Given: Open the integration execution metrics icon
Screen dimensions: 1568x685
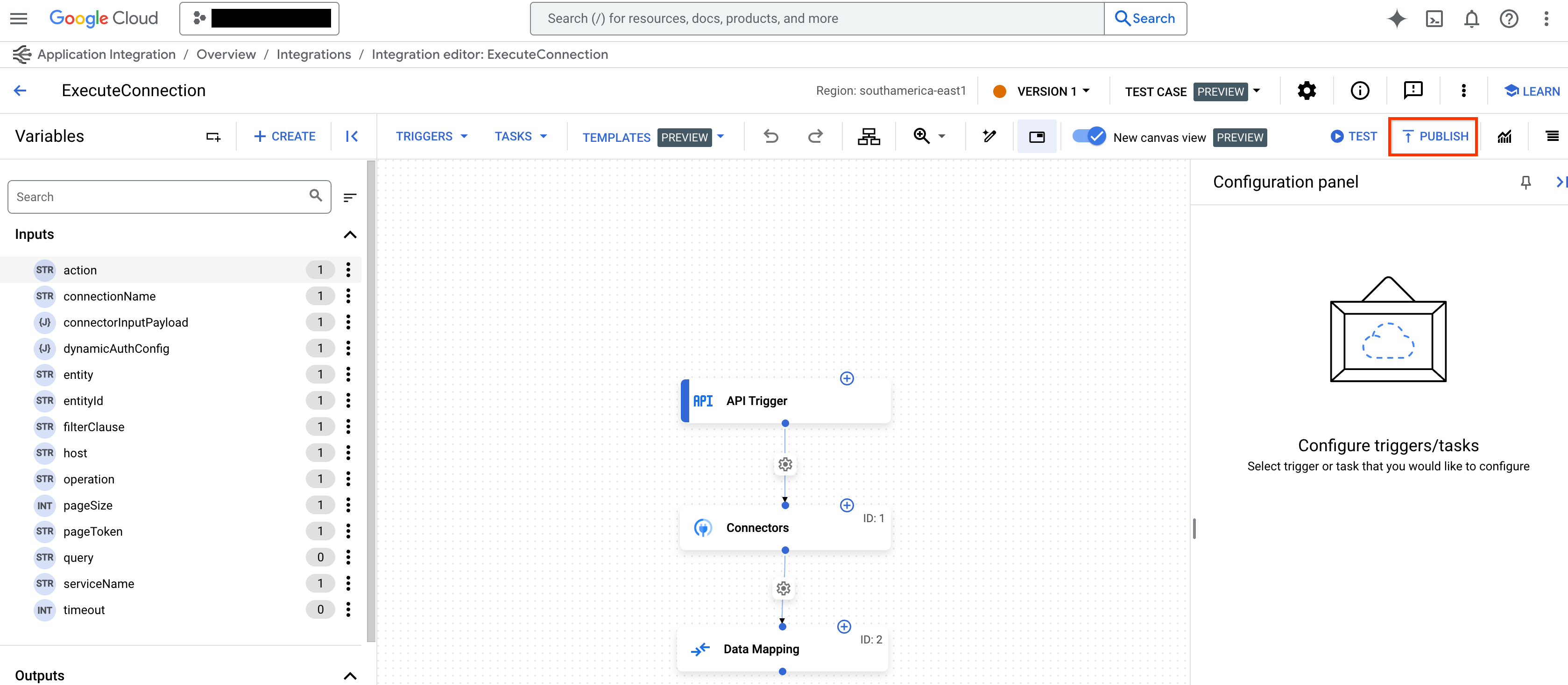Looking at the screenshot, I should pos(1504,136).
